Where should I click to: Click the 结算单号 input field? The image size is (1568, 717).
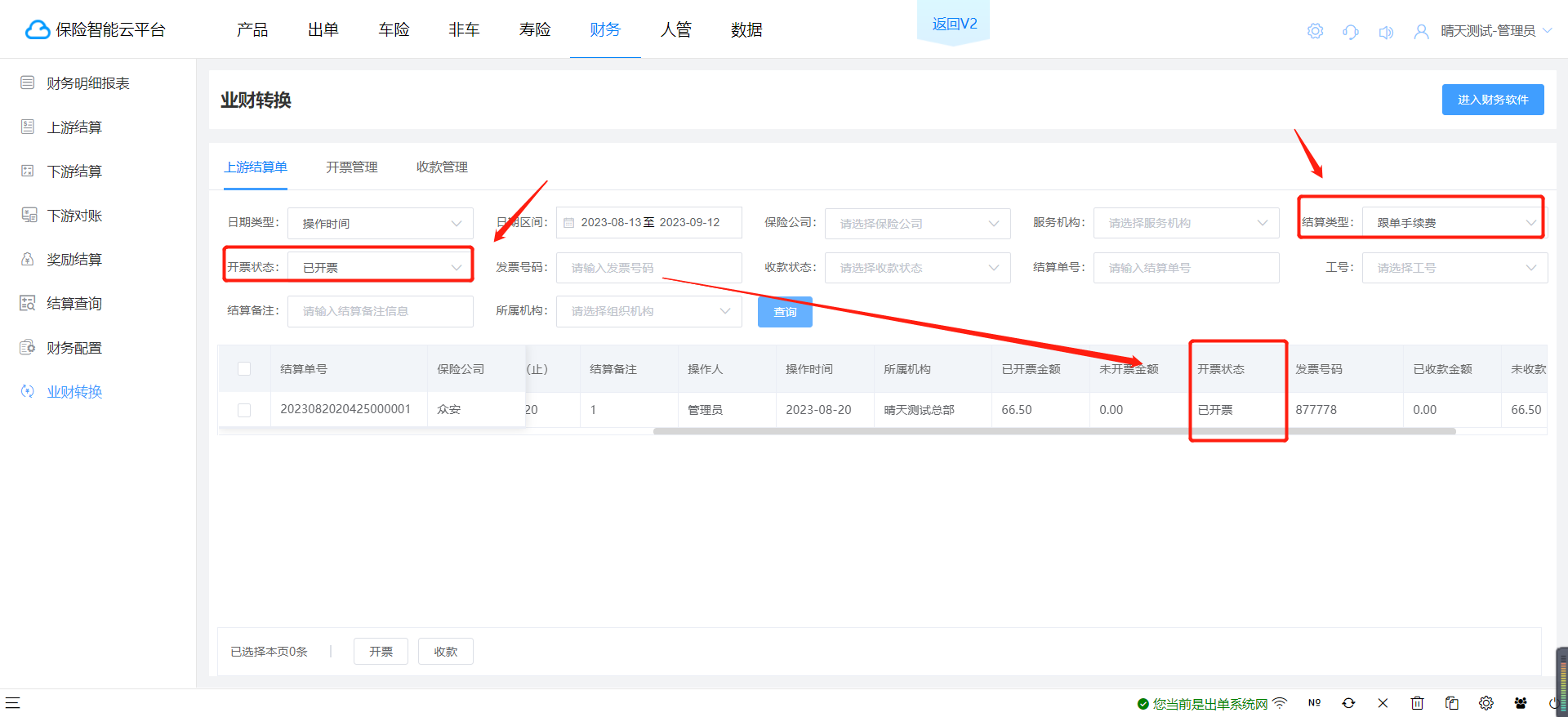1187,268
